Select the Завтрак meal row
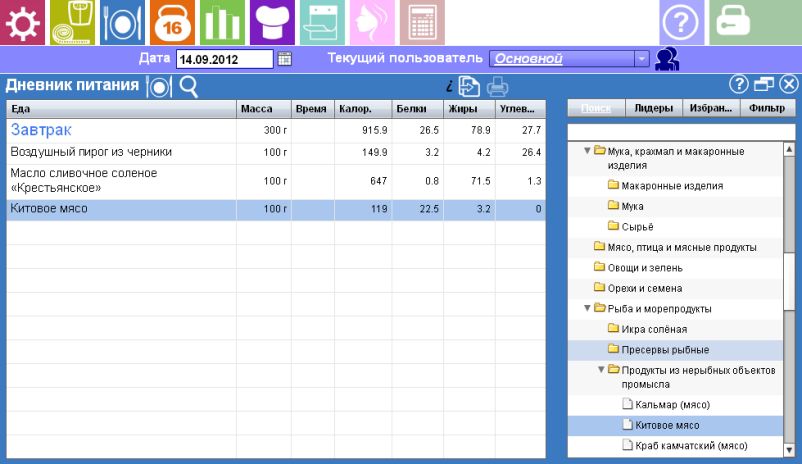 point(120,130)
